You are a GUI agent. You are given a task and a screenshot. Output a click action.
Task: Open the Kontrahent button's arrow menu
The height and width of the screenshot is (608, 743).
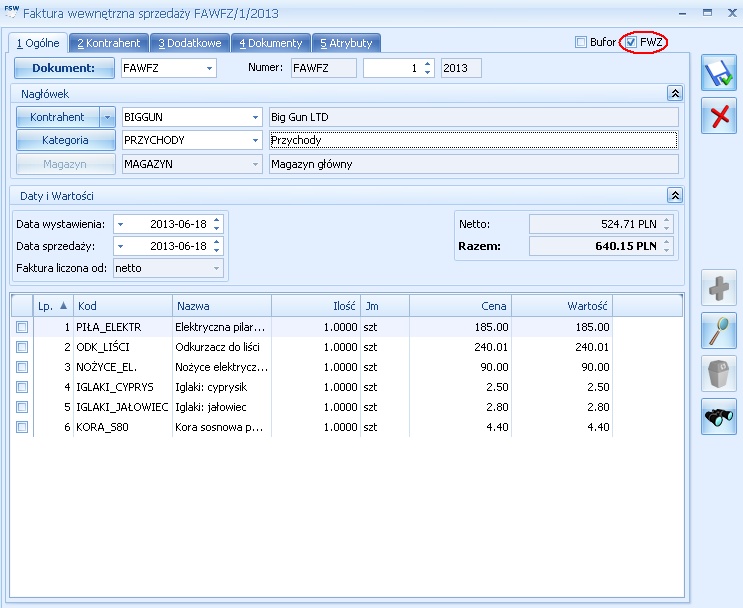(108, 117)
